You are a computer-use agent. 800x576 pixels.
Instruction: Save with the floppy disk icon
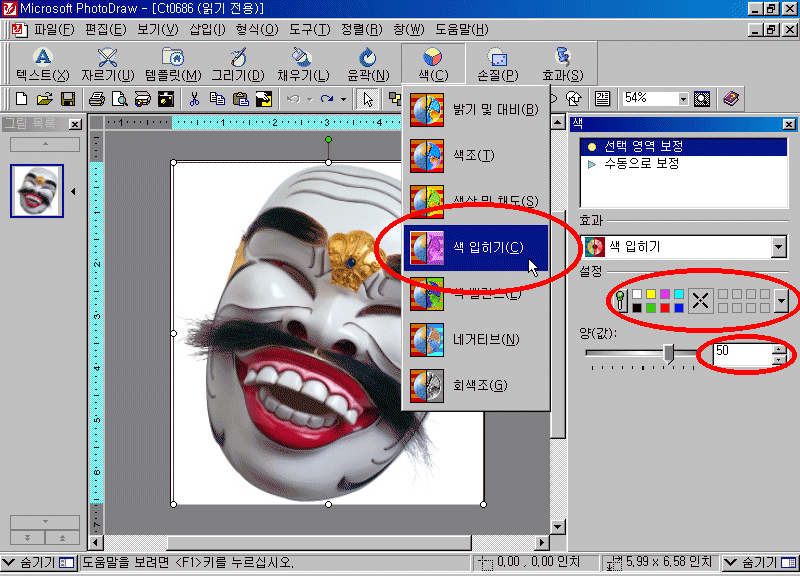68,99
